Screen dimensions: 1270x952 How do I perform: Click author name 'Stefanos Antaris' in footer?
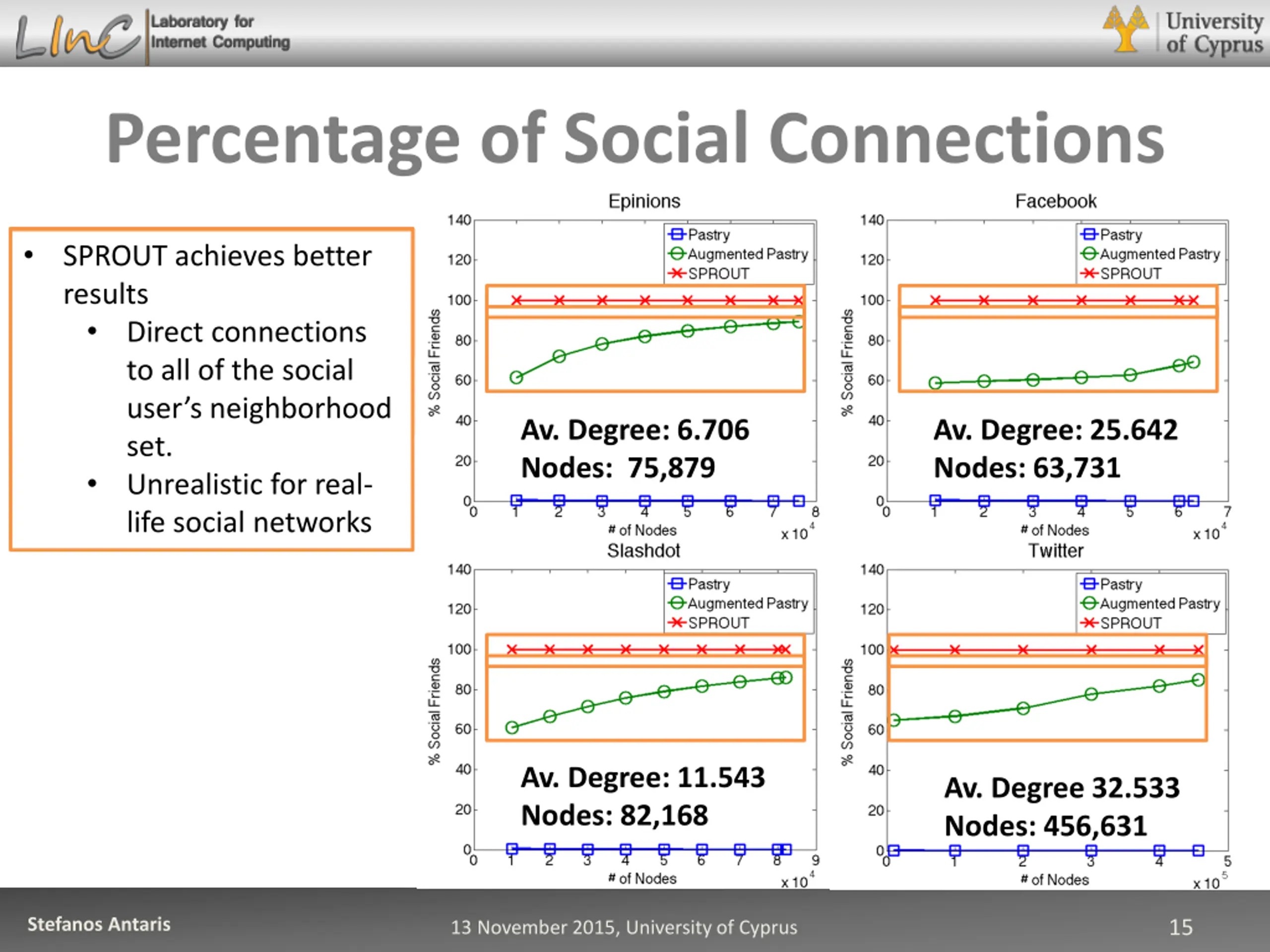pos(99,924)
